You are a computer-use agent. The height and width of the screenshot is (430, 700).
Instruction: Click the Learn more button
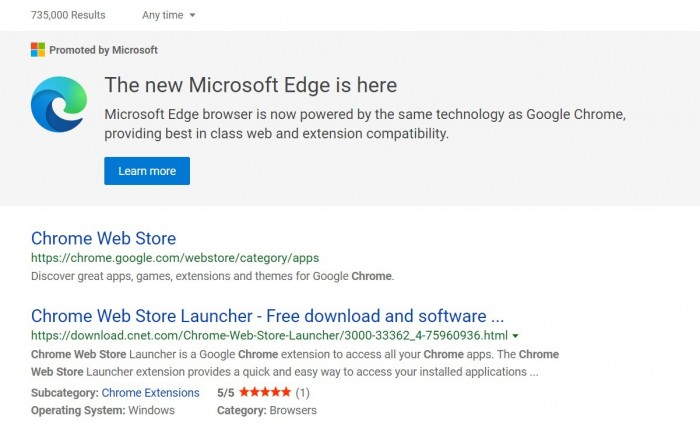tap(147, 171)
